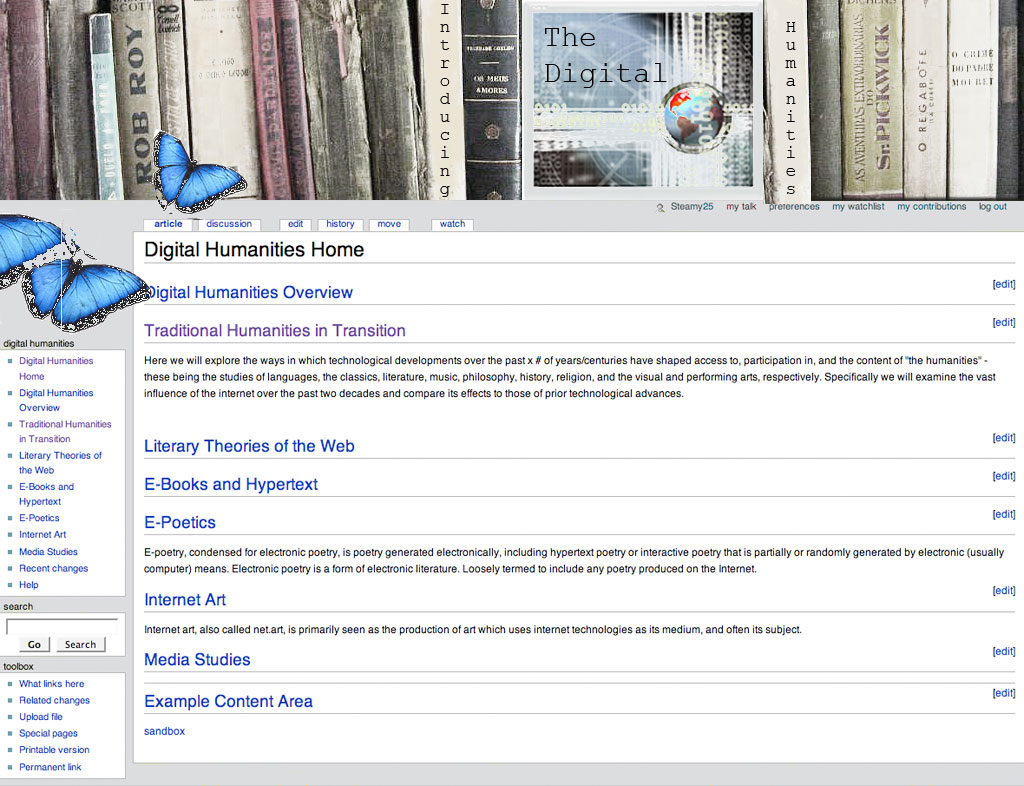Edit the E-Books and Hypertext section
Screen dimensions: 1024x786
click(1004, 476)
